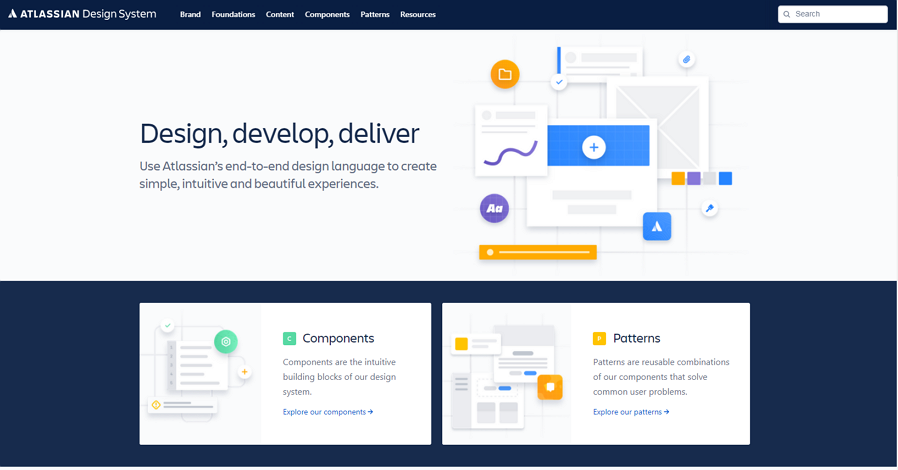Click the checkmark circle icon in the hero illustration
This screenshot has height=470, width=898.
click(559, 82)
